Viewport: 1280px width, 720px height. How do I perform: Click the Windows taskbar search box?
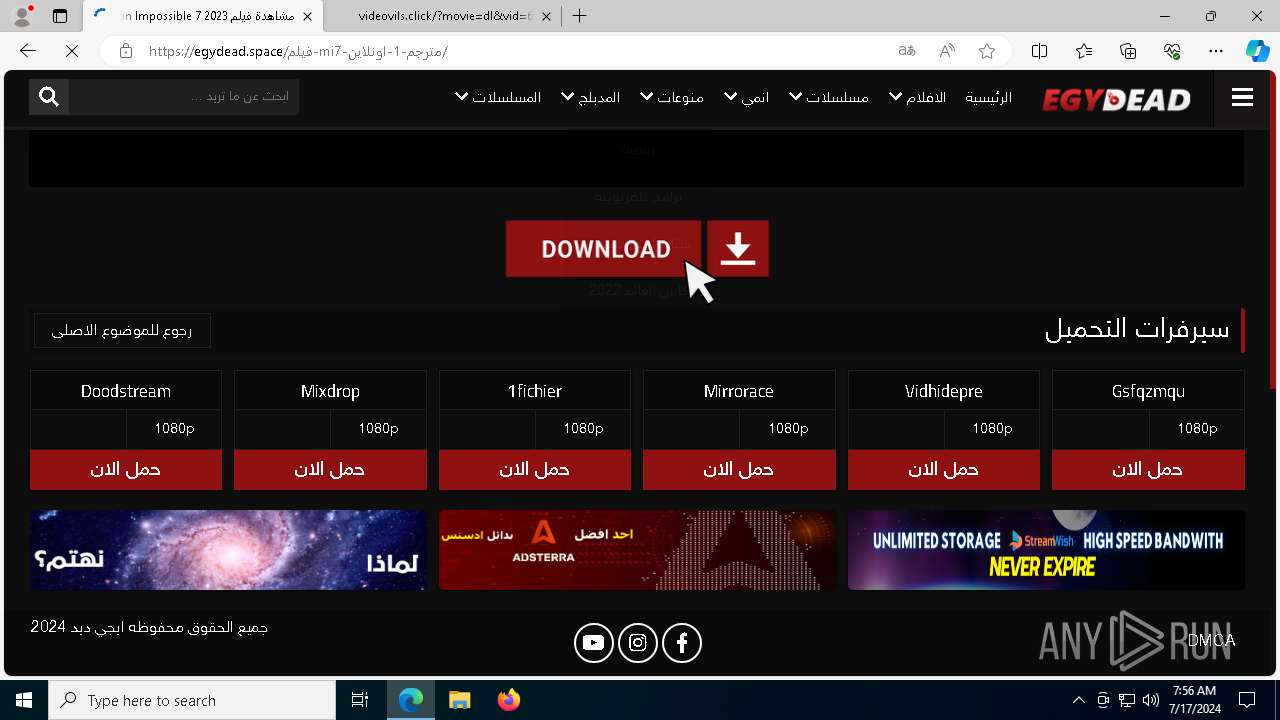click(x=192, y=700)
